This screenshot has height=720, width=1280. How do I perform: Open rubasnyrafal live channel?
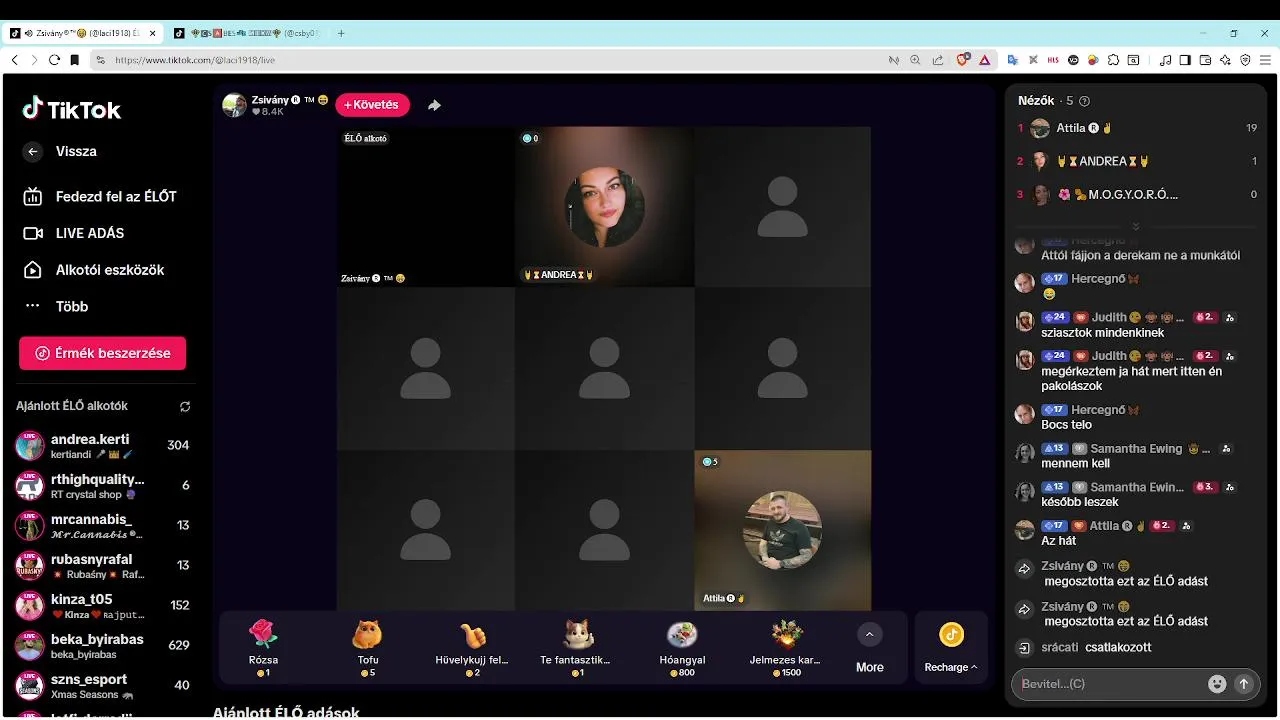pyautogui.click(x=102, y=566)
